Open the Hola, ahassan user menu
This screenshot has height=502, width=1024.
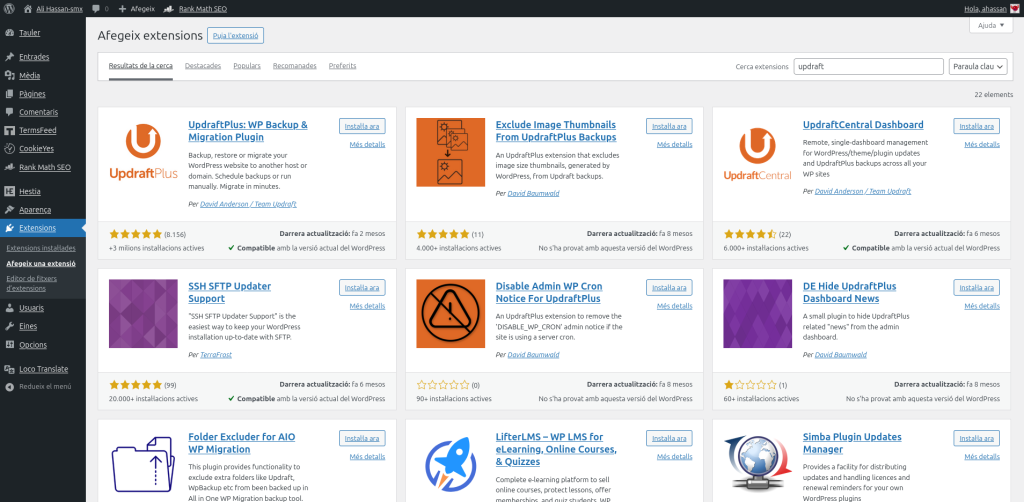985,8
